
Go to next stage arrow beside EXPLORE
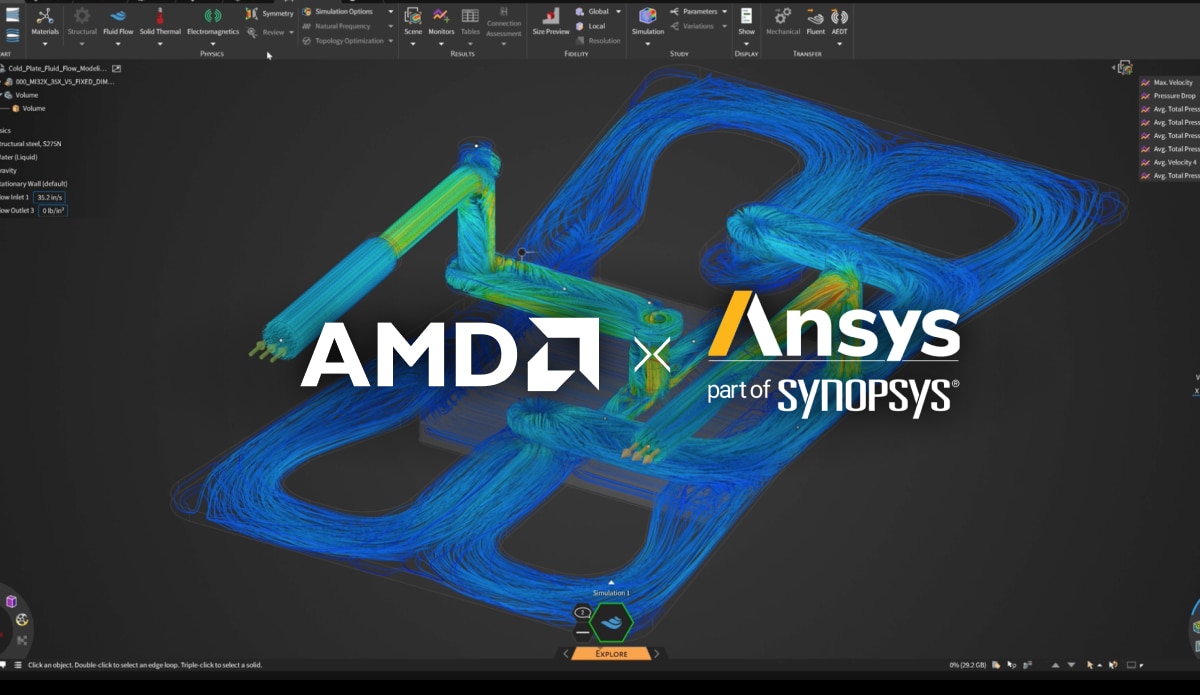(x=657, y=654)
